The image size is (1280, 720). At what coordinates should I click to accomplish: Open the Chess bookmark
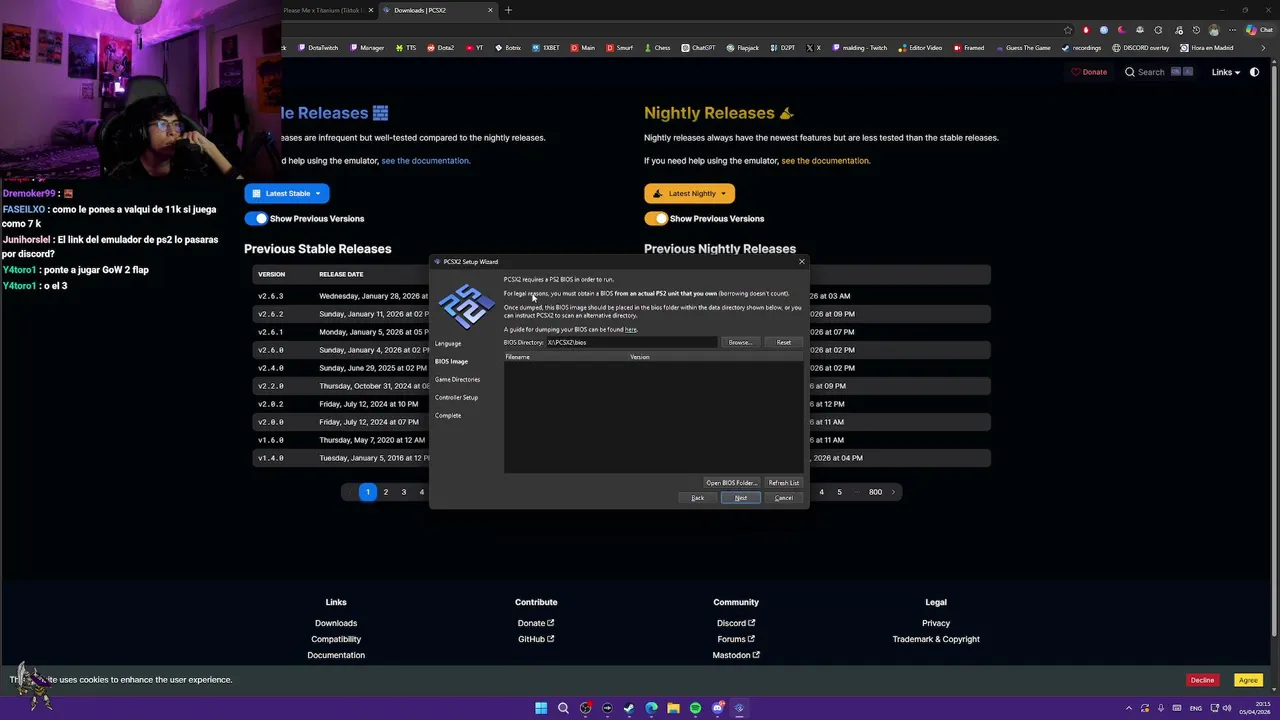pos(657,48)
